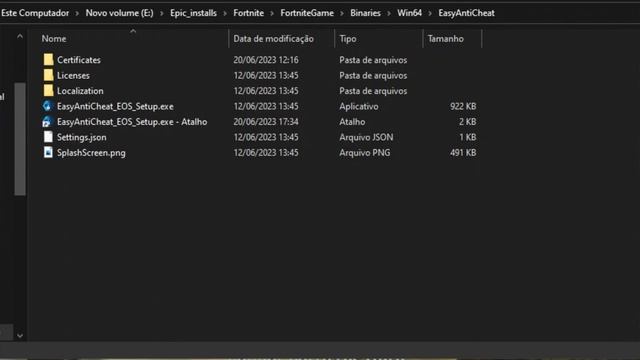Screen dimensions: 640x360
Task: Click the 2 KB size value
Action: click(x=467, y=122)
